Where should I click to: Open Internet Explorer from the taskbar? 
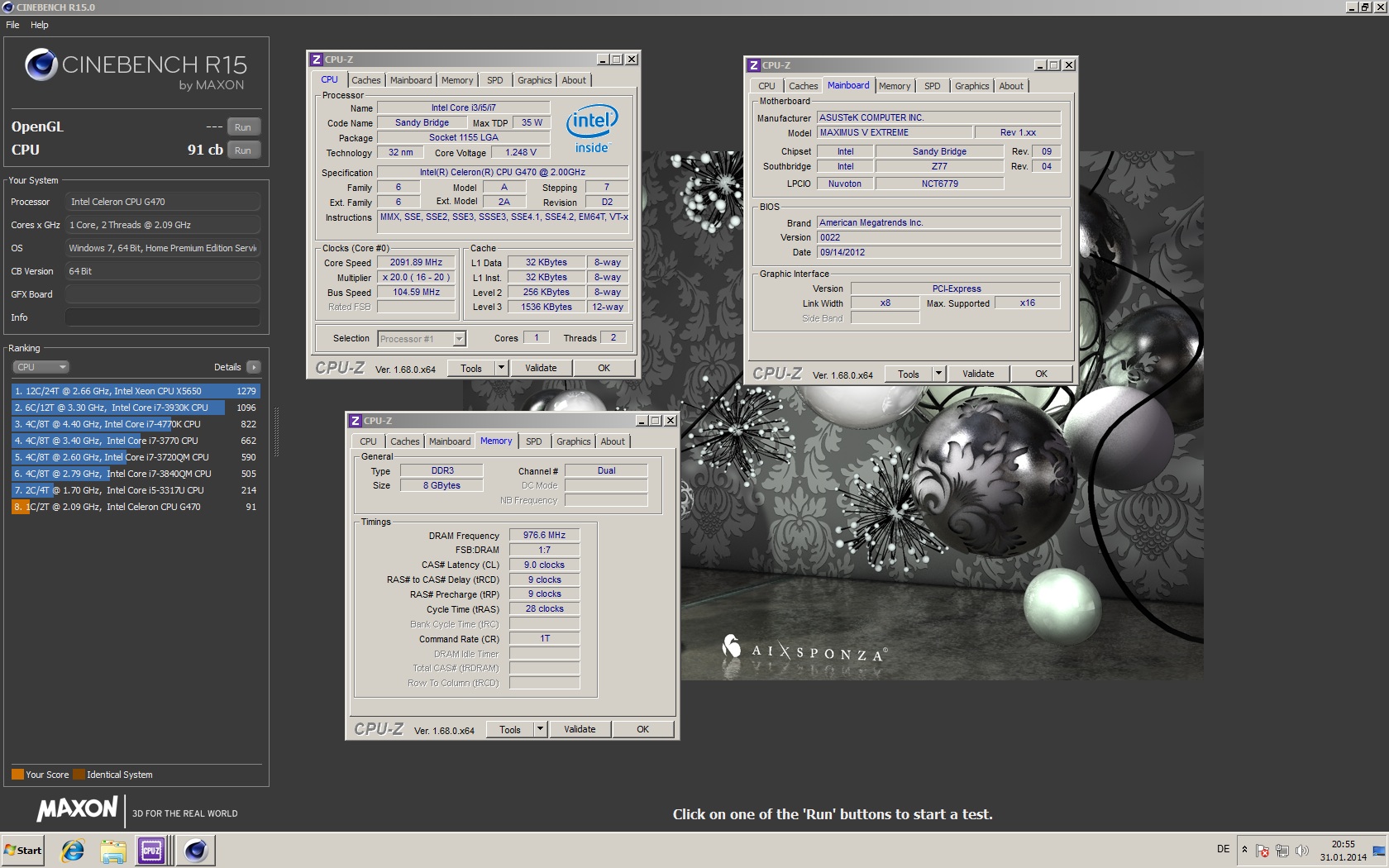(73, 851)
